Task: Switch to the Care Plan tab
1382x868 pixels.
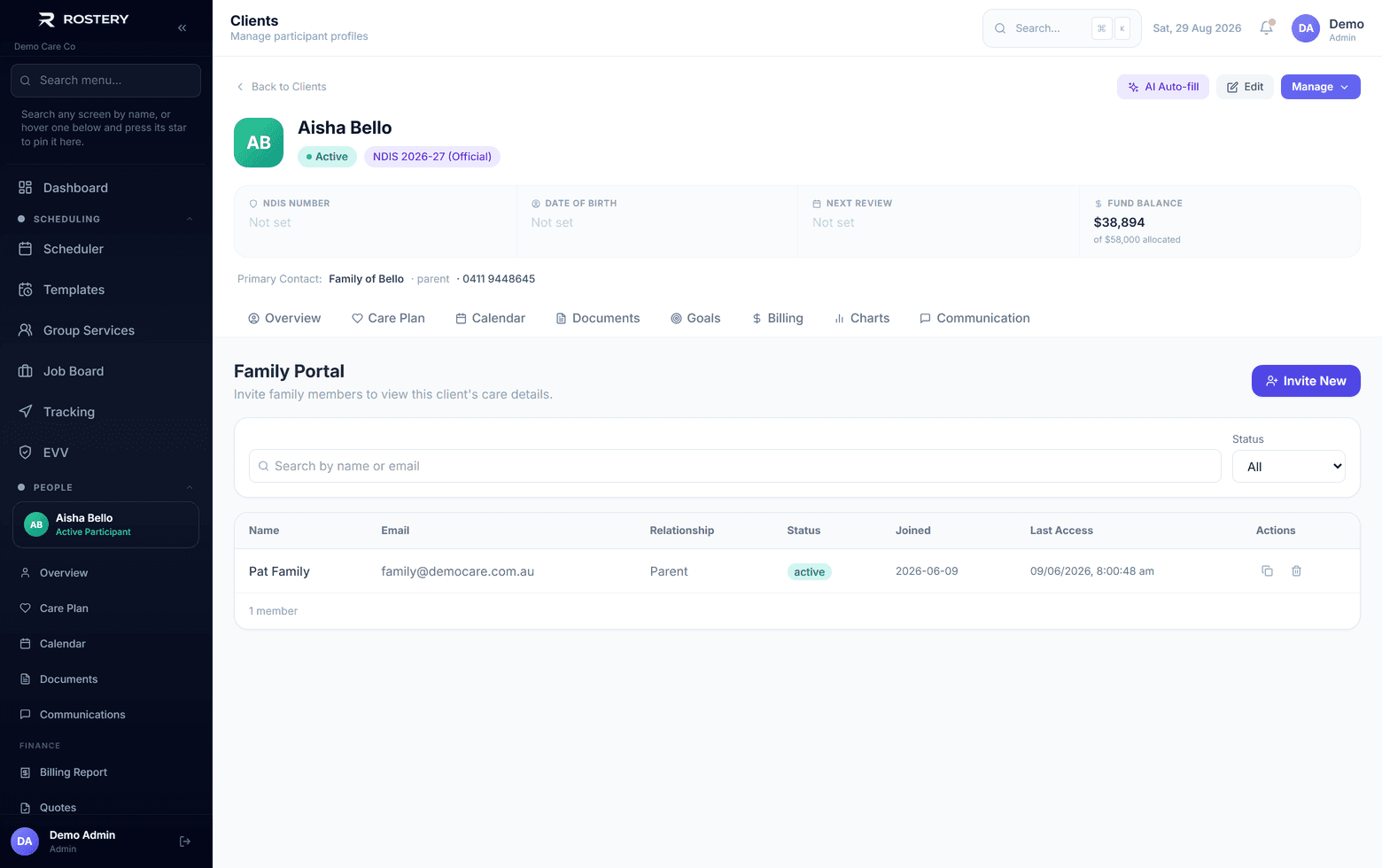Action: click(x=388, y=318)
